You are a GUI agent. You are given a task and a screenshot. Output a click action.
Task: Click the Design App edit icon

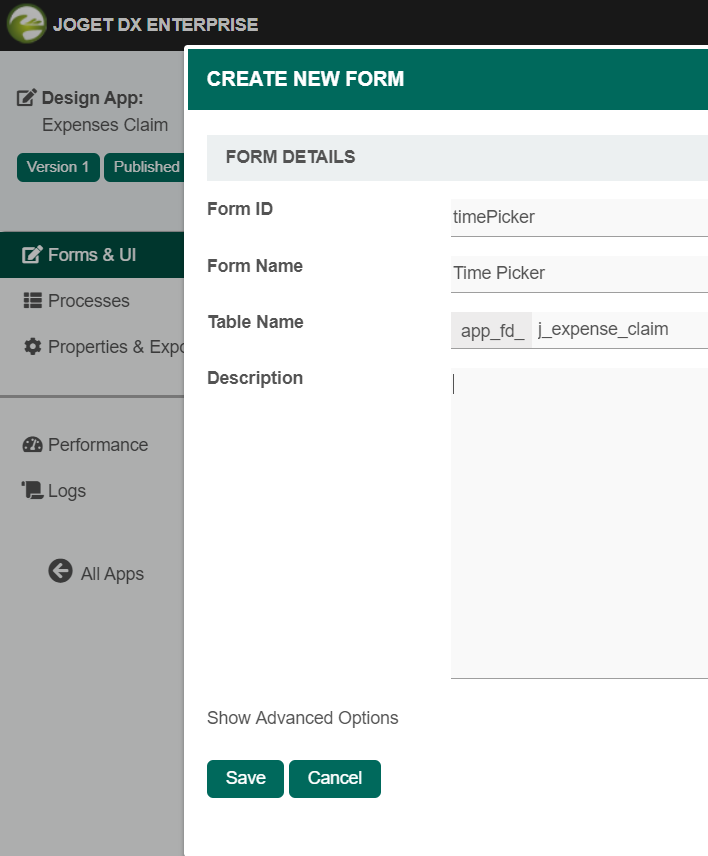(x=27, y=98)
